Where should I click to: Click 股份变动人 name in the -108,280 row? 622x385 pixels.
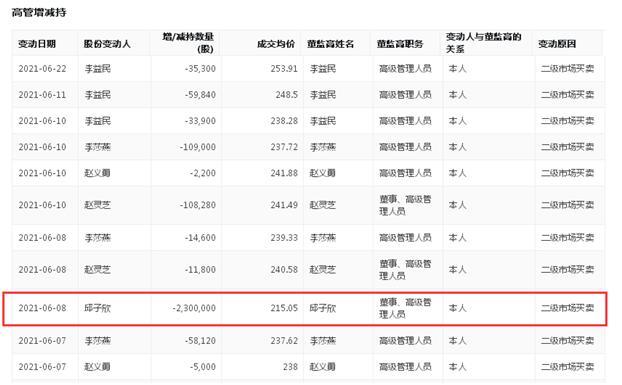[x=98, y=205]
